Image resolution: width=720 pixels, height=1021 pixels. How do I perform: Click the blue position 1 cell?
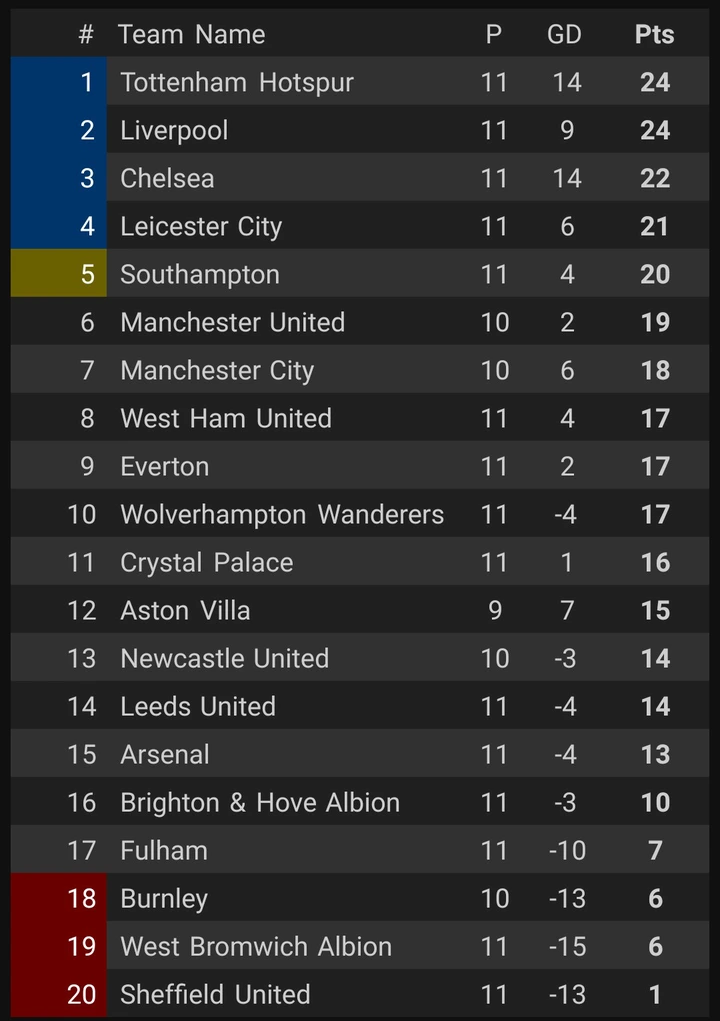click(x=59, y=82)
